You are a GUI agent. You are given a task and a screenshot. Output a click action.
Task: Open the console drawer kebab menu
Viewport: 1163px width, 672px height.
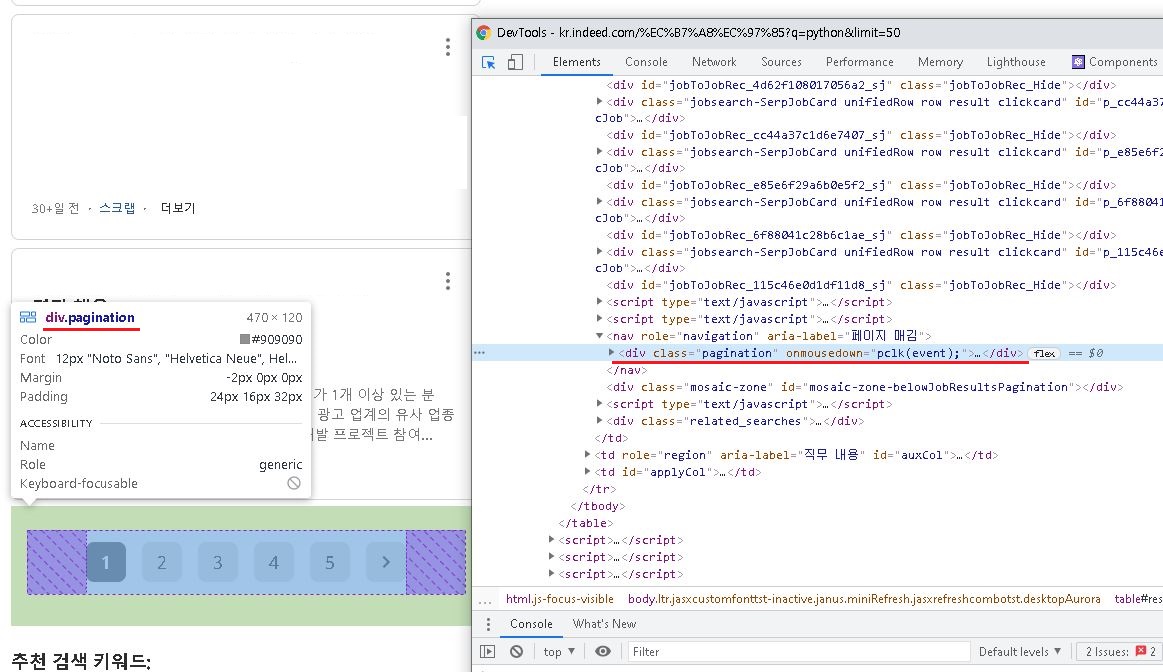(x=488, y=624)
